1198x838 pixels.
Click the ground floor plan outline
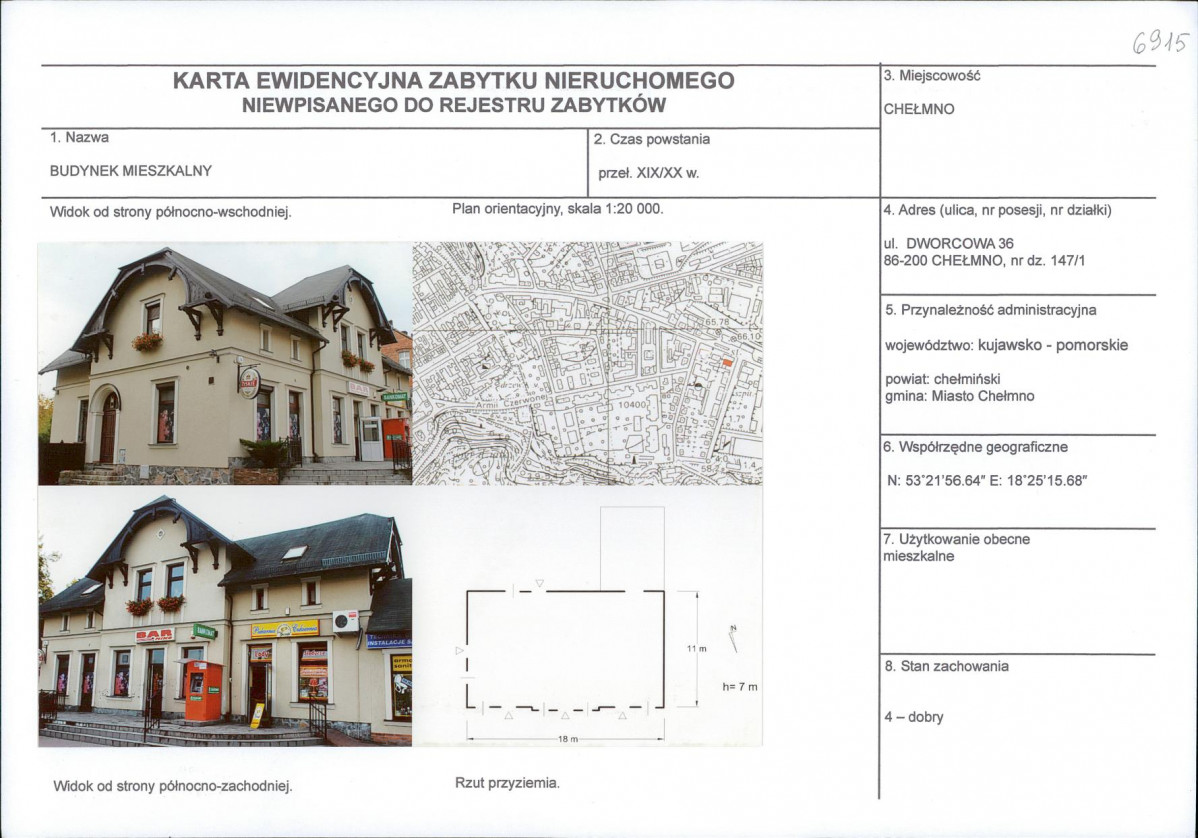565,649
